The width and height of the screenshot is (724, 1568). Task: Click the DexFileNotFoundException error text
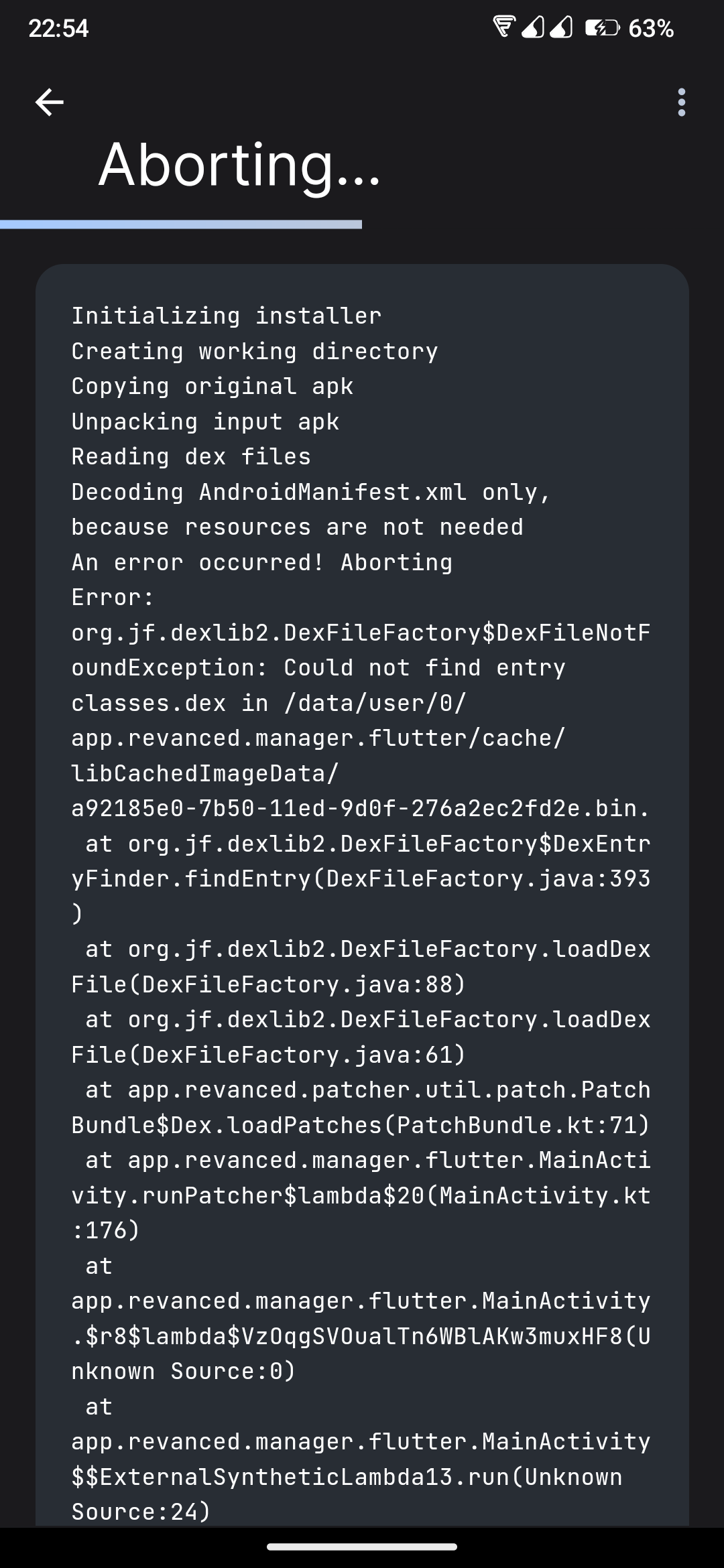click(362, 650)
